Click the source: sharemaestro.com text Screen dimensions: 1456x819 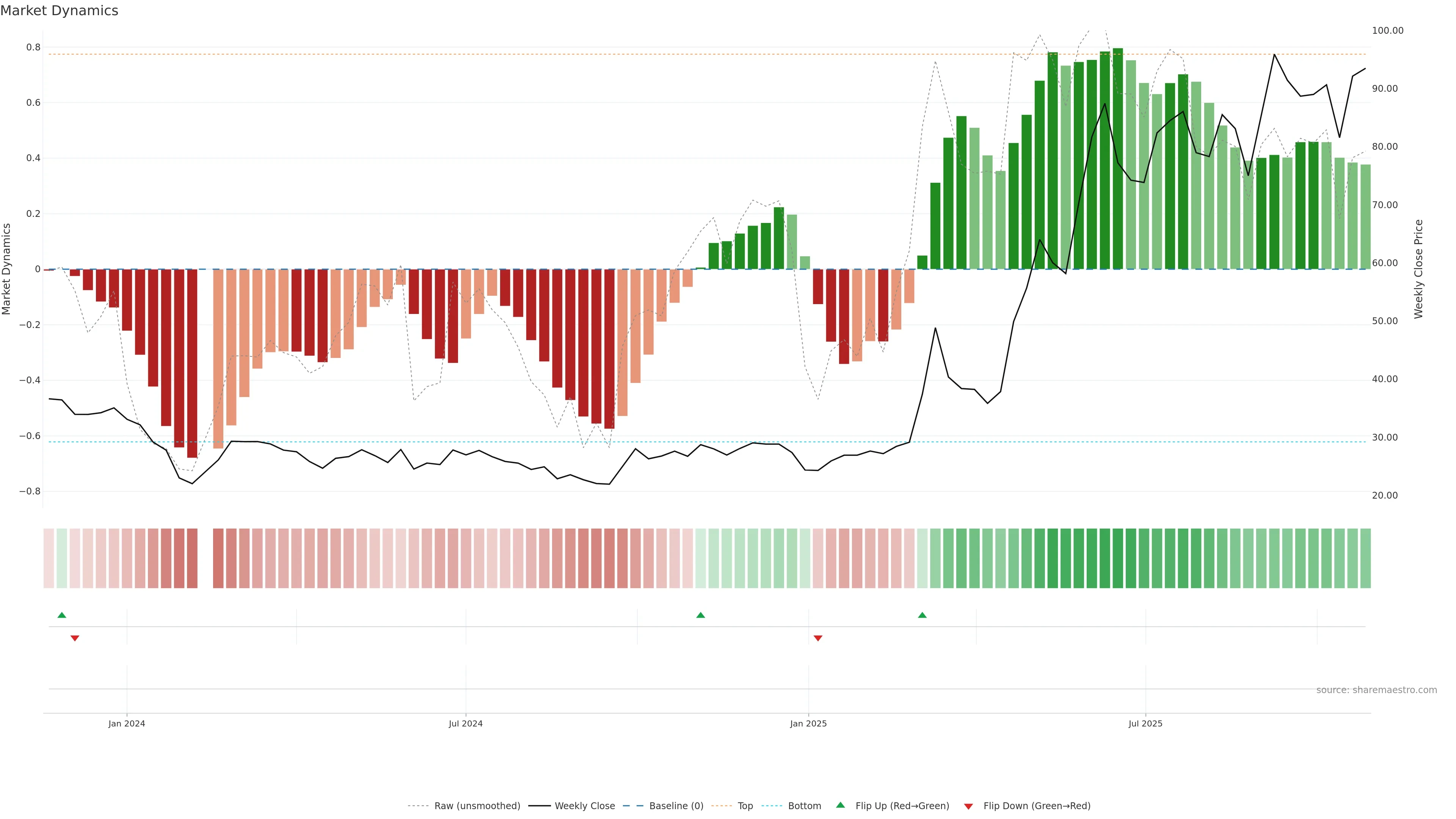[x=1376, y=690]
